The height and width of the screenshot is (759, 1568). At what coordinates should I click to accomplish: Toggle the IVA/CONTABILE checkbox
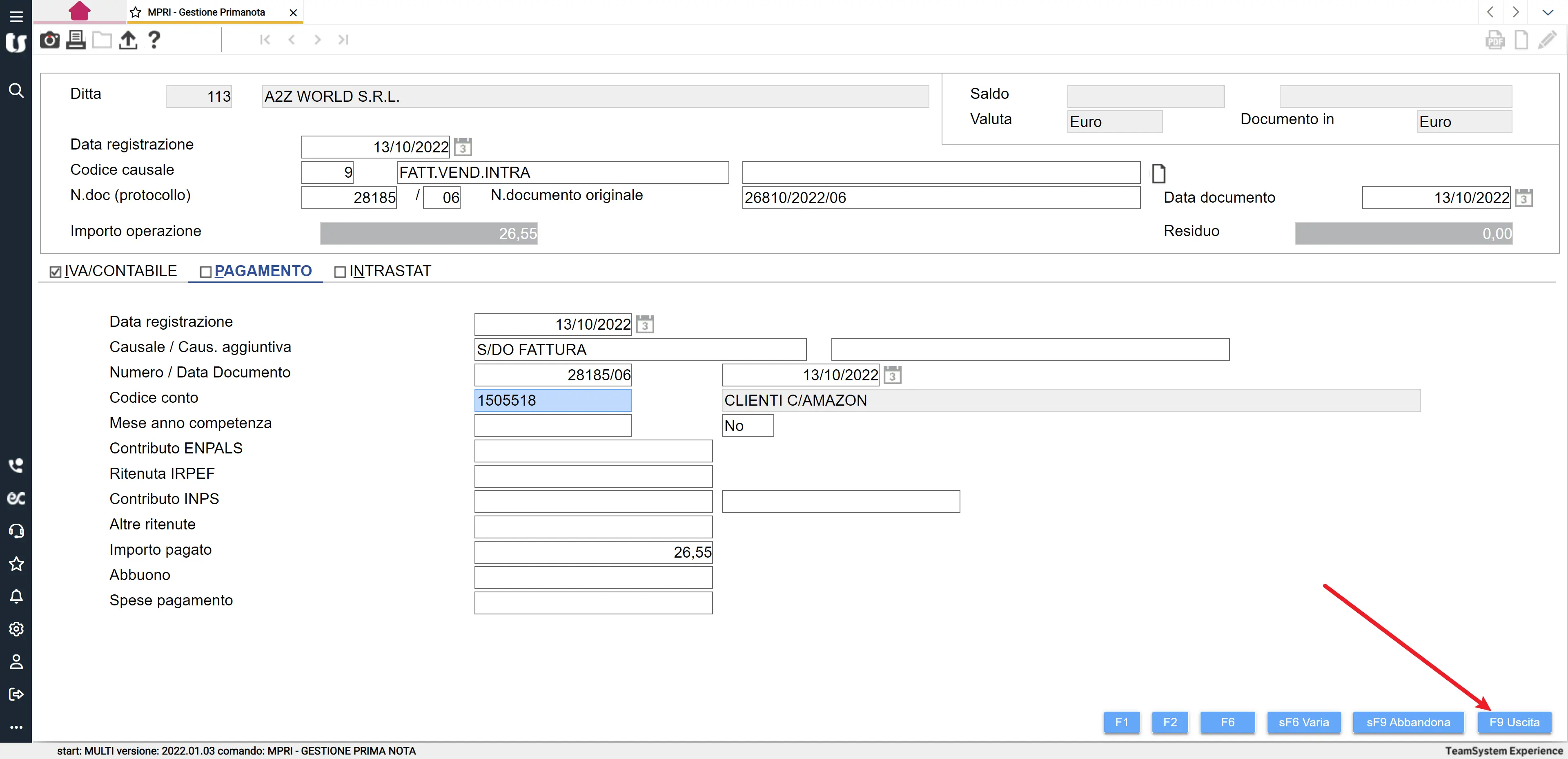(x=56, y=272)
